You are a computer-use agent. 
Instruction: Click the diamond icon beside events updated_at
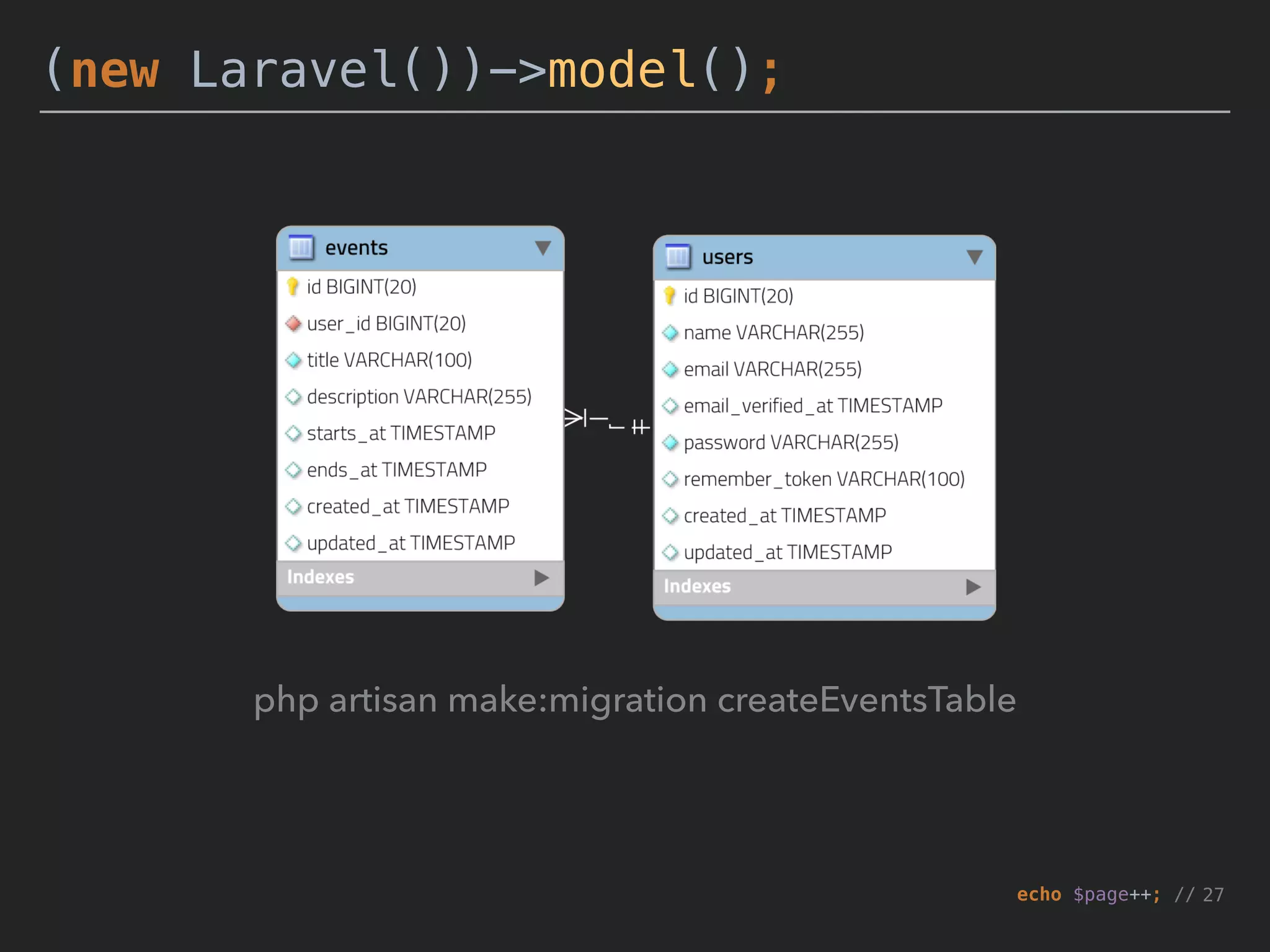pos(293,543)
